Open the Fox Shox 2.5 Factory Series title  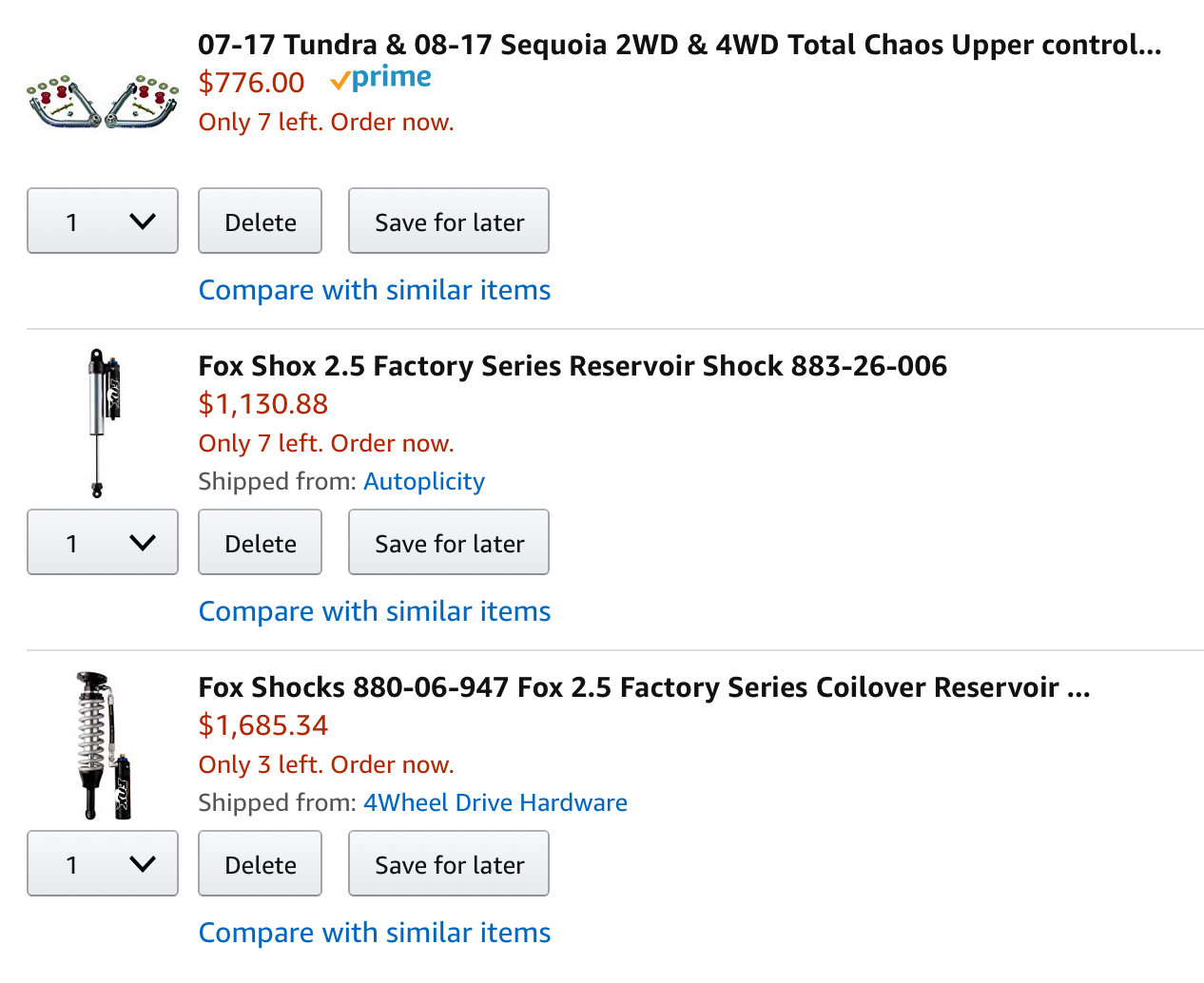click(573, 366)
